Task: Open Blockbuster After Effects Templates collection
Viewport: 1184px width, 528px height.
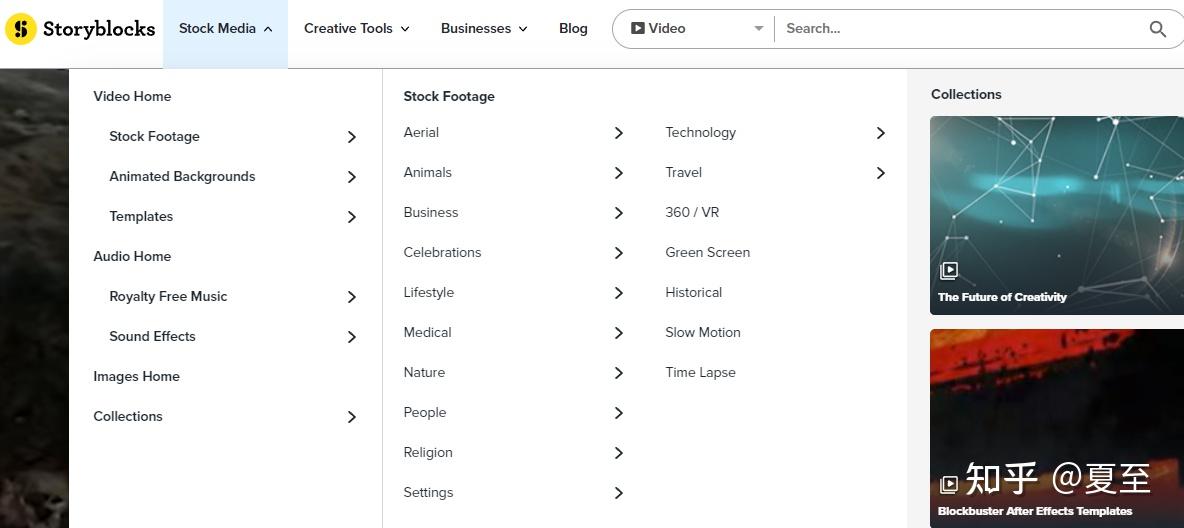Action: [x=1057, y=428]
